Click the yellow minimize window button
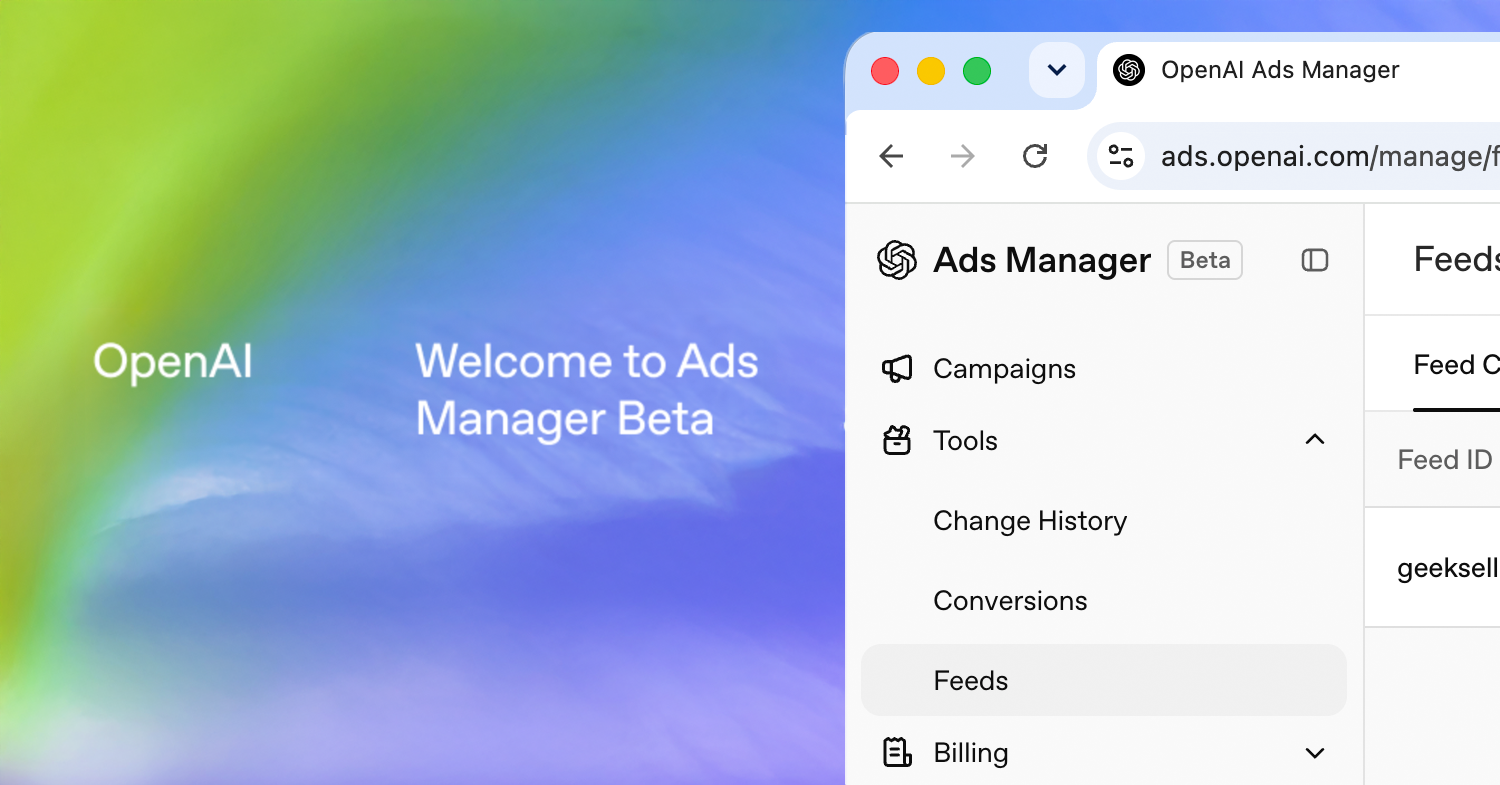The image size is (1500, 785). [x=931, y=71]
